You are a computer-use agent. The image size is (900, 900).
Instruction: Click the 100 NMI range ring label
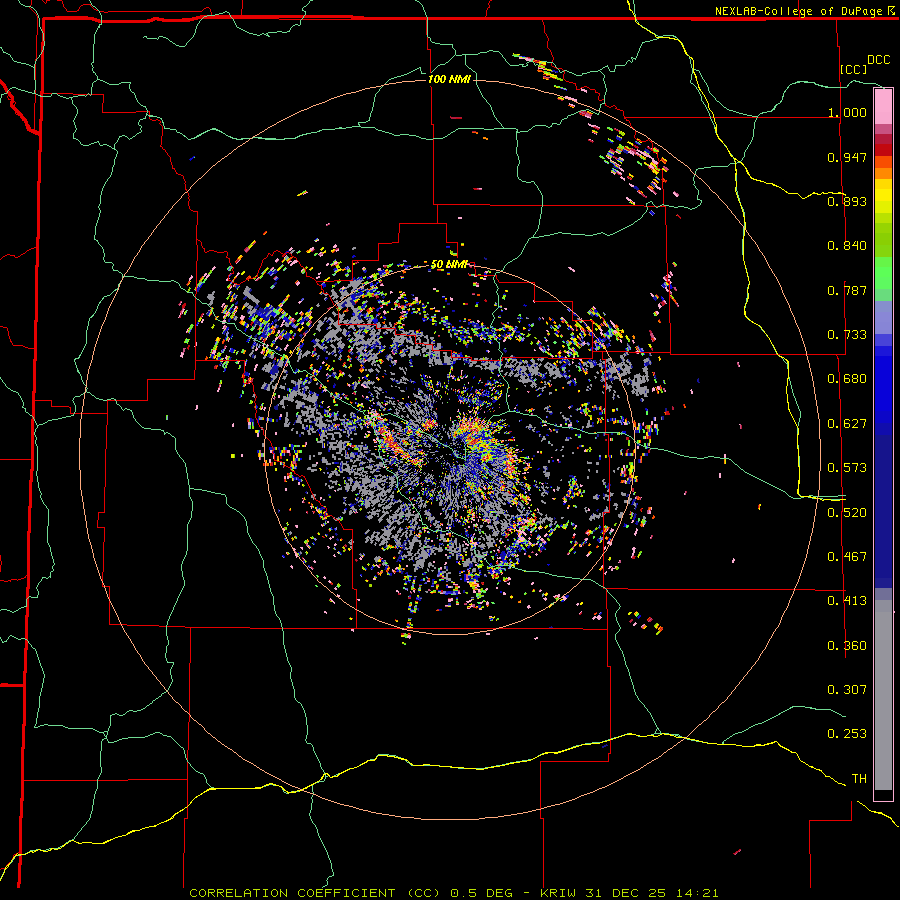(449, 79)
